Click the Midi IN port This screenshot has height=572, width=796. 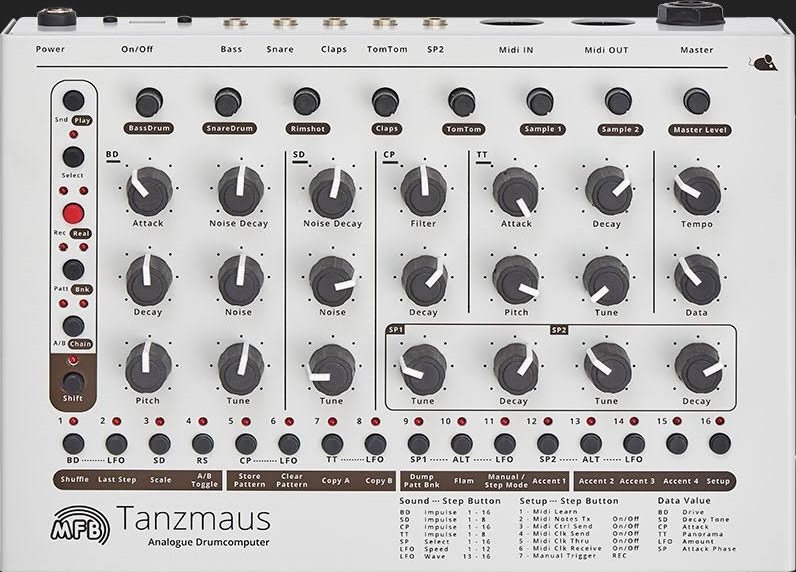pos(512,23)
